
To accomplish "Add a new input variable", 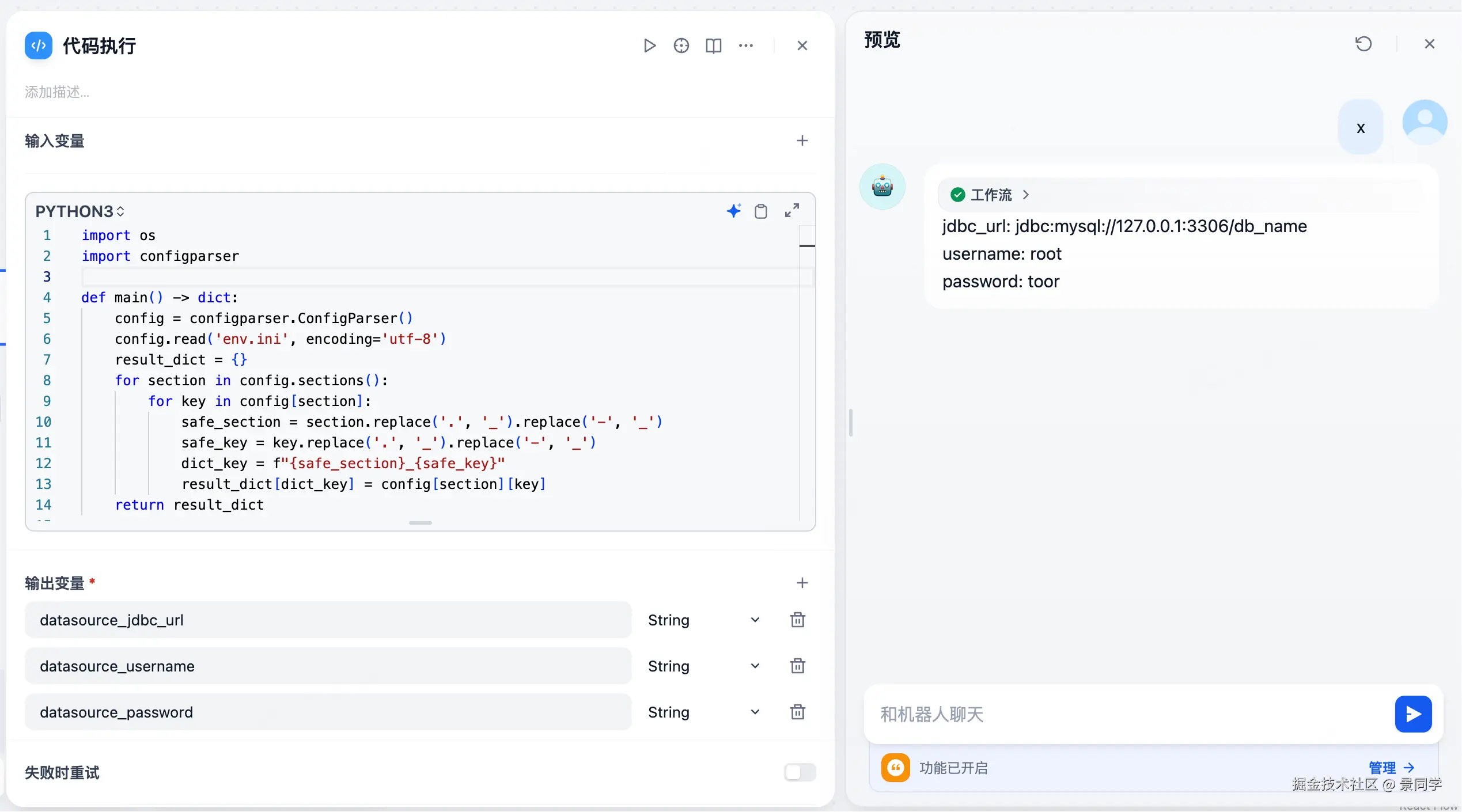I will click(802, 141).
